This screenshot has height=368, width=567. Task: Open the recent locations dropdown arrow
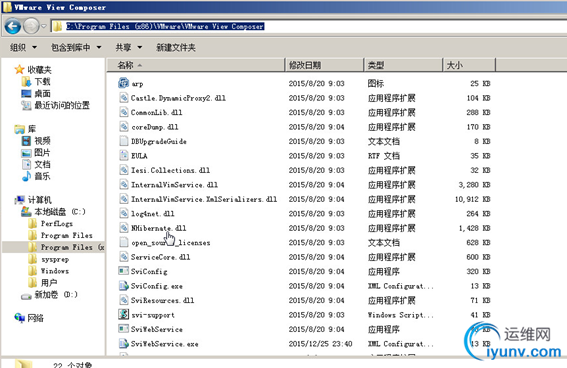pyautogui.click(x=44, y=26)
